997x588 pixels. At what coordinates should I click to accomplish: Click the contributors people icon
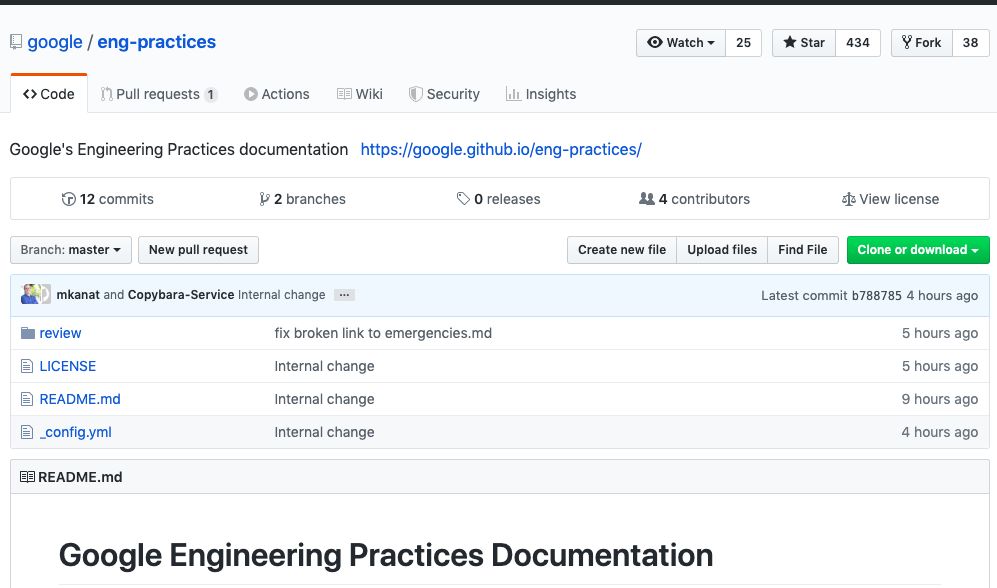pos(647,199)
